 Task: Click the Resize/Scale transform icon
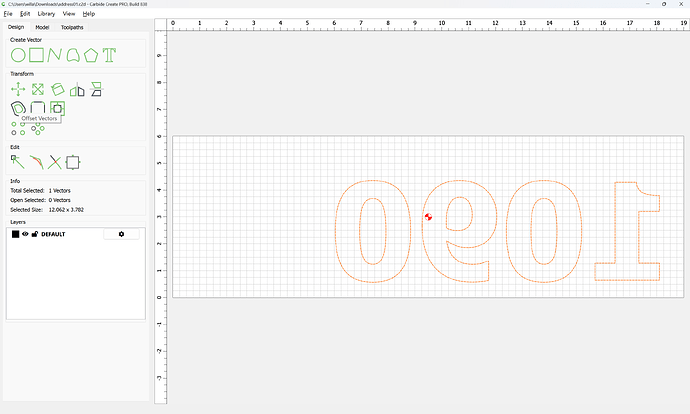[37, 89]
